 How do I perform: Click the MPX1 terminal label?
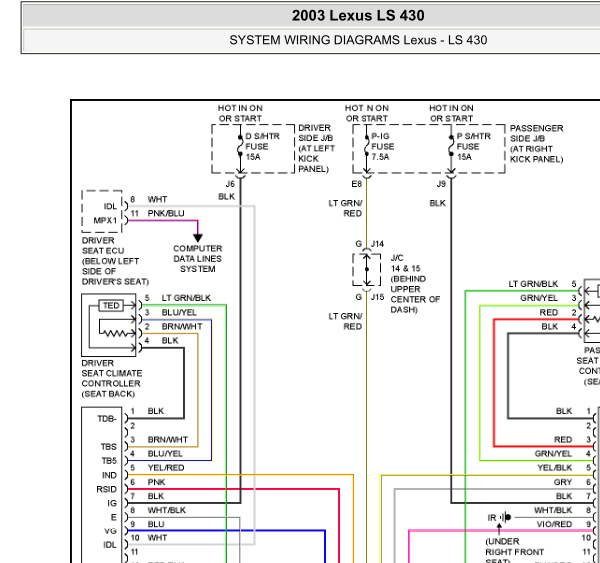pos(105,220)
